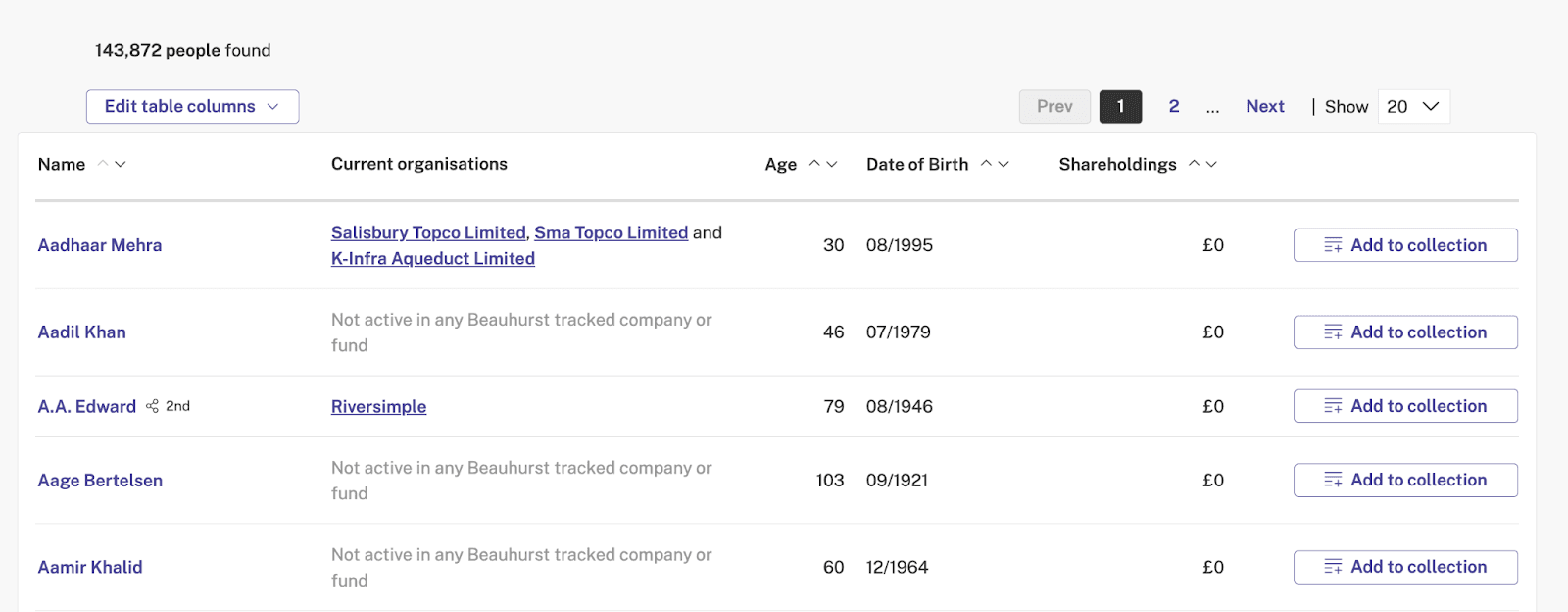
Task: Sort Date of Birth descending arrow
Action: pos(1004,164)
